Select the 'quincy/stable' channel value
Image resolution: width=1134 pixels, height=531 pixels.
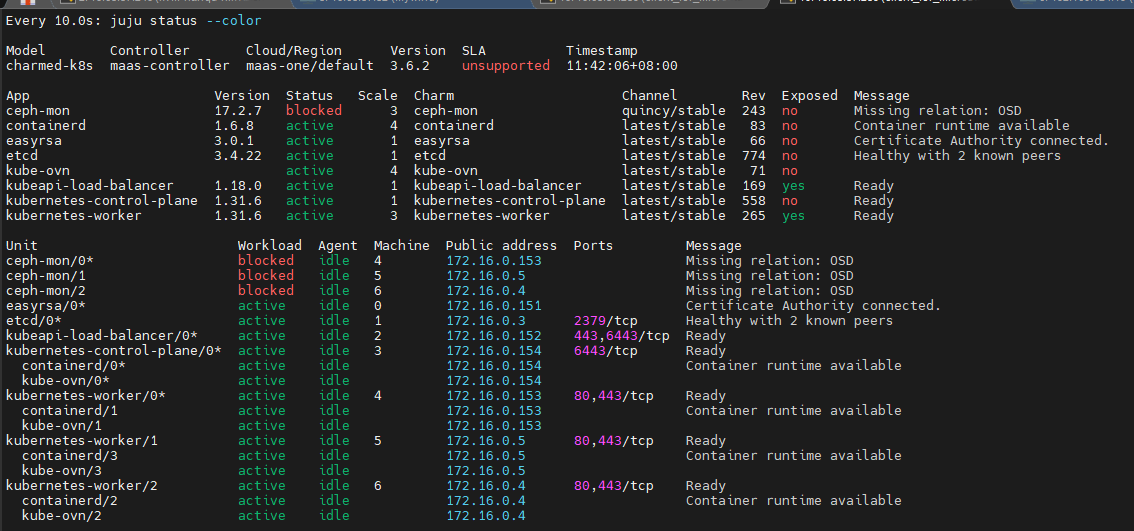click(x=673, y=111)
